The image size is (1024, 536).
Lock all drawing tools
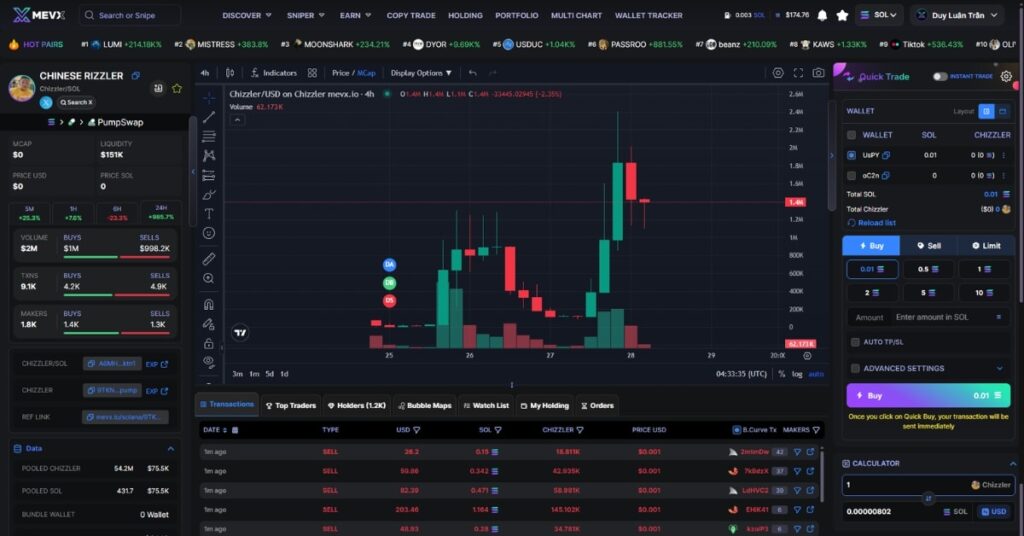(209, 343)
